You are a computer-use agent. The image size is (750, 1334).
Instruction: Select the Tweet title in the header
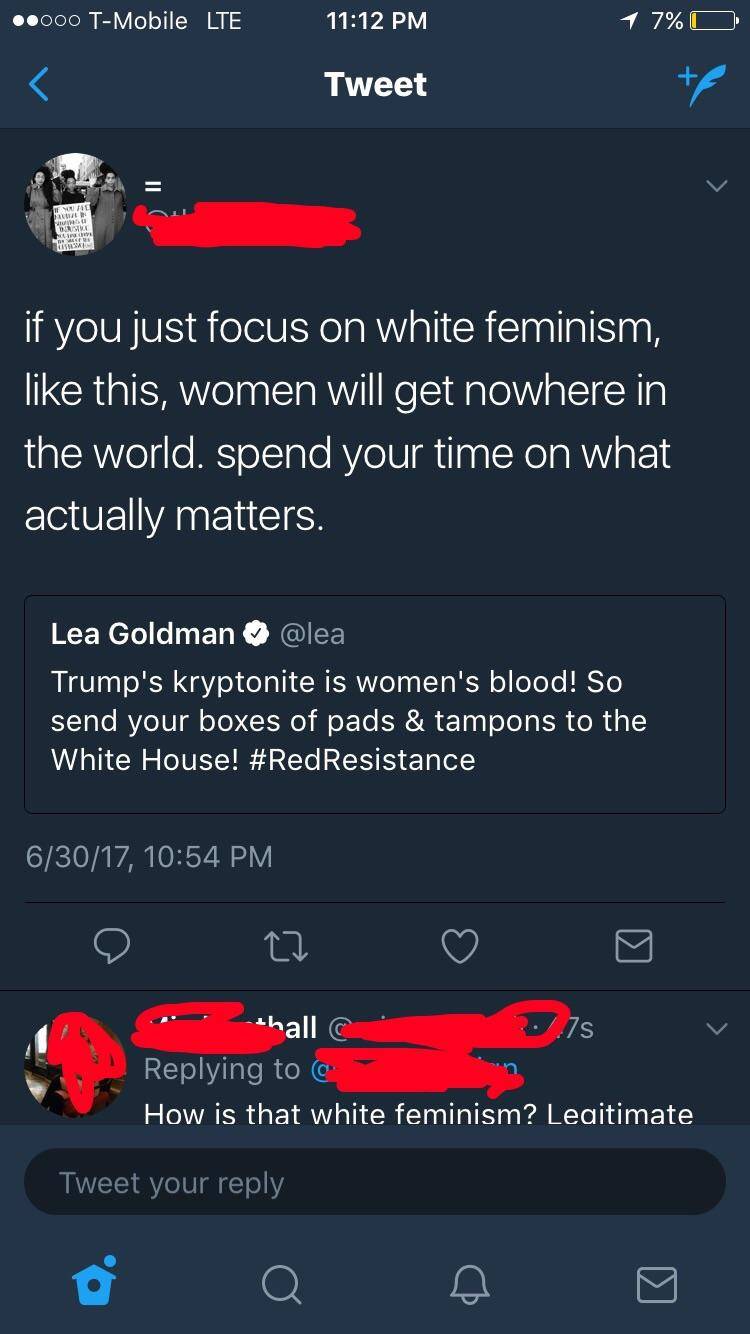point(375,85)
